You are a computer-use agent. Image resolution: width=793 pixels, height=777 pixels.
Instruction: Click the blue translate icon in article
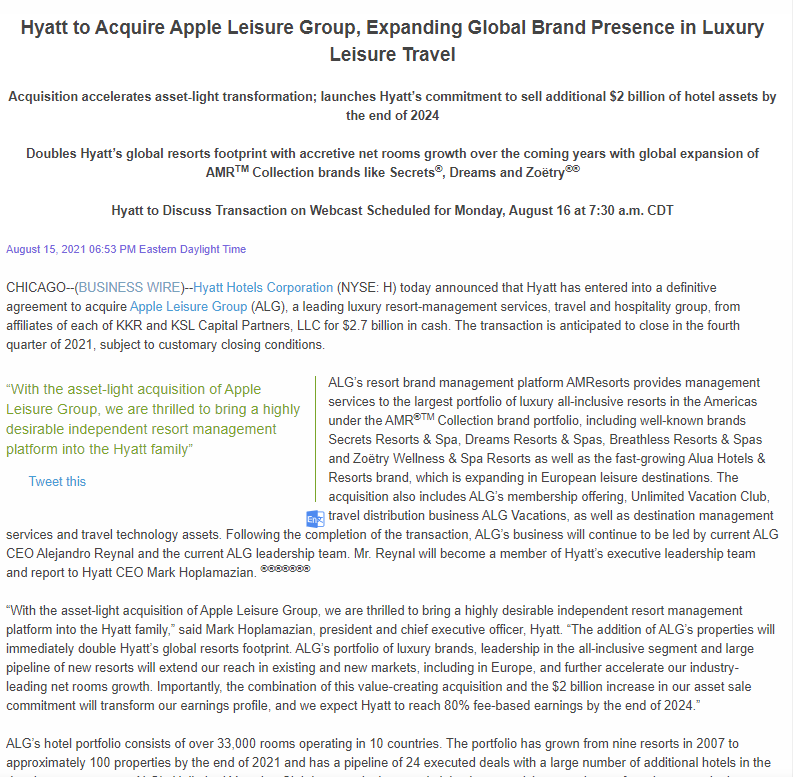pos(315,518)
